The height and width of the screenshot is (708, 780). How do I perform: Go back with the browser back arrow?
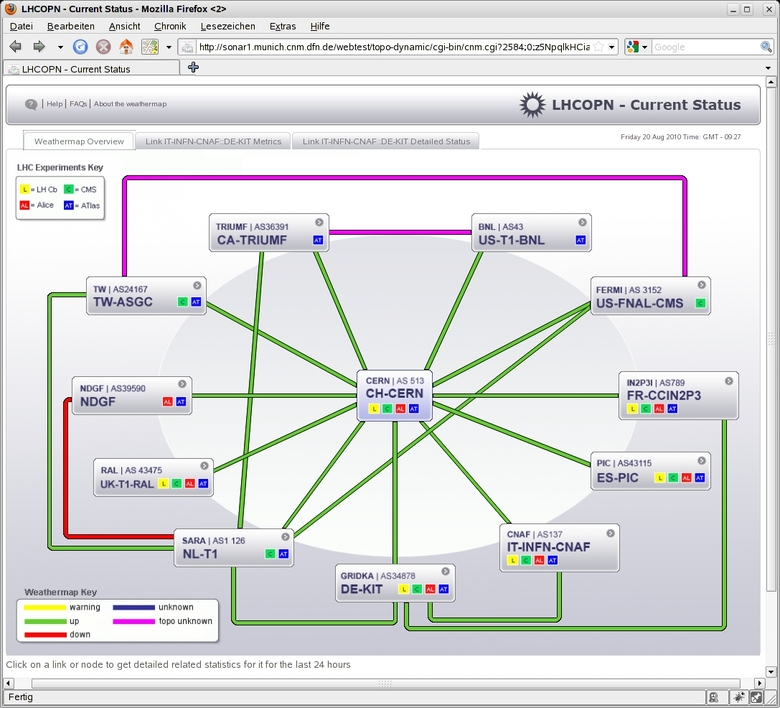[x=15, y=47]
